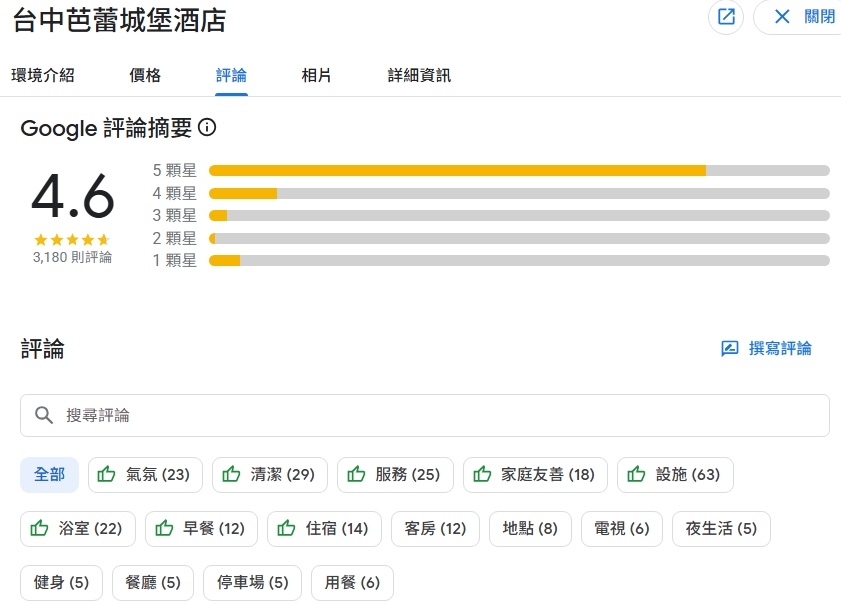841x605 pixels.
Task: Click the thumbs-up icon on 氣氛 chip
Action: [107, 475]
